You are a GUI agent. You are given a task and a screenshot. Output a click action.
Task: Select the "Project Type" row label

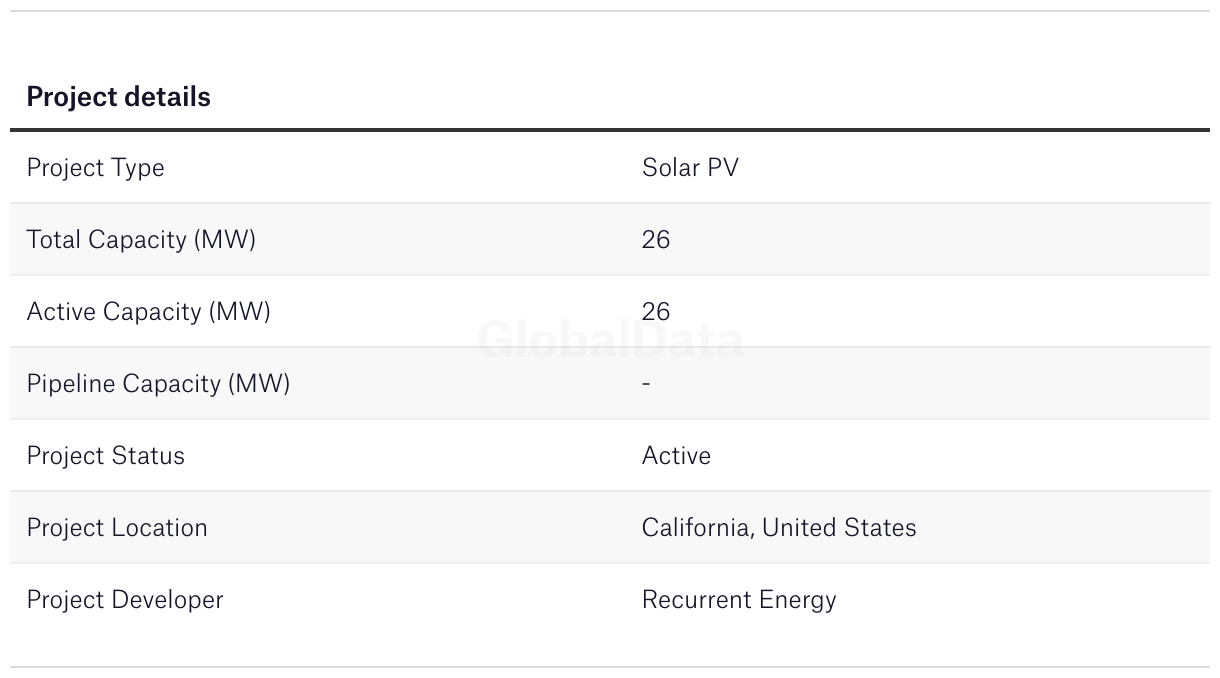click(x=95, y=168)
